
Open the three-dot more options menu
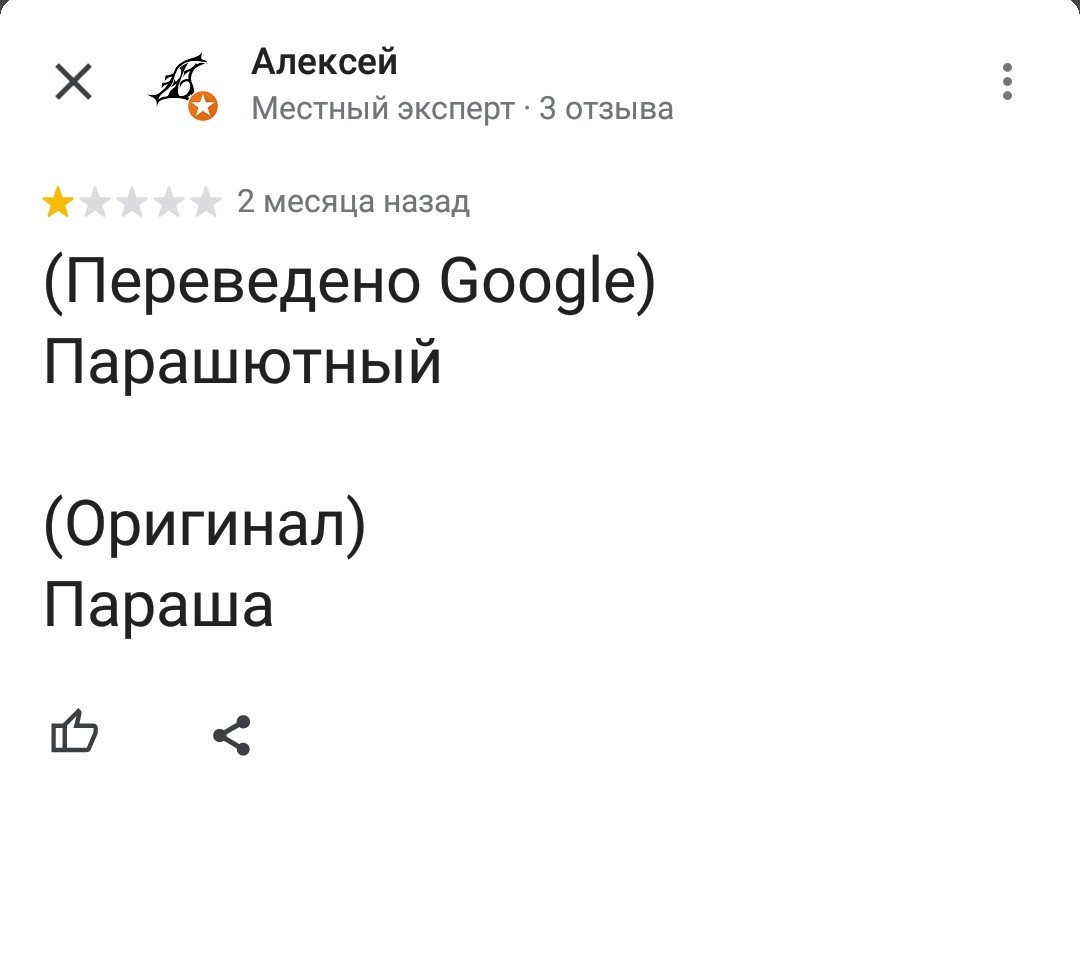[1007, 82]
